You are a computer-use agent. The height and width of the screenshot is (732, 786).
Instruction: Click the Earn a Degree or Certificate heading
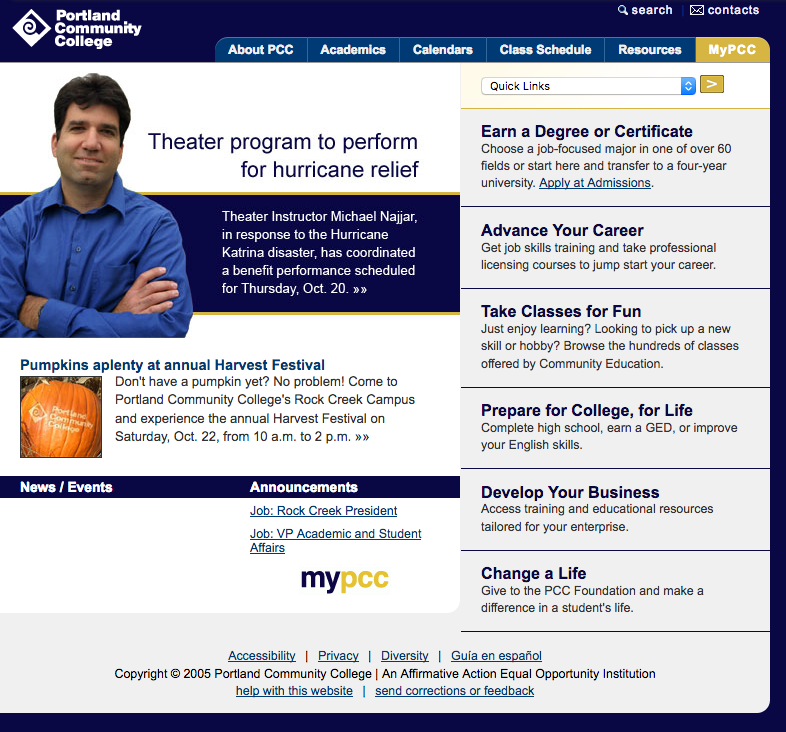pyautogui.click(x=586, y=131)
